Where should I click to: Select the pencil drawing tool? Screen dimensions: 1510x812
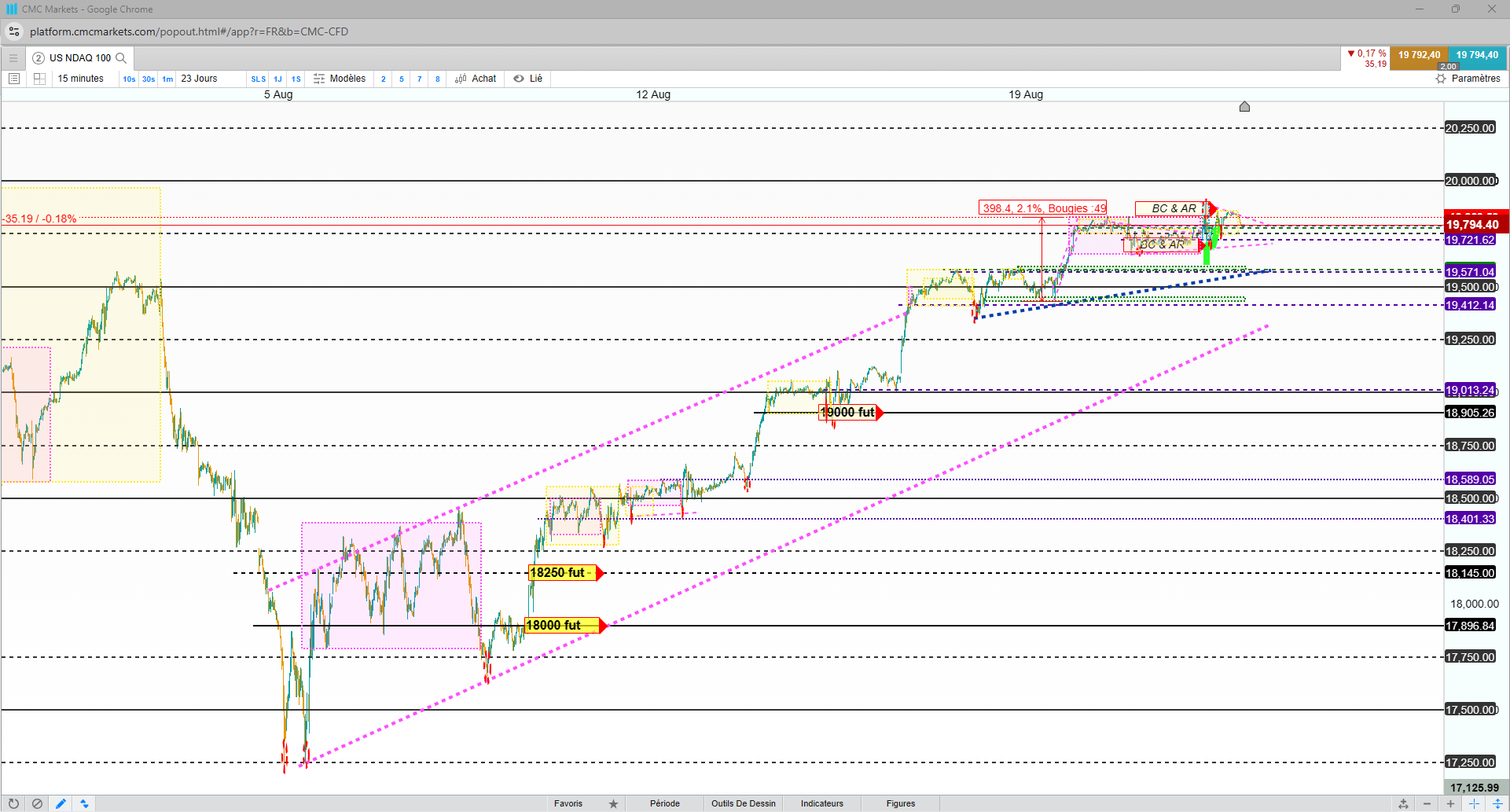click(61, 803)
